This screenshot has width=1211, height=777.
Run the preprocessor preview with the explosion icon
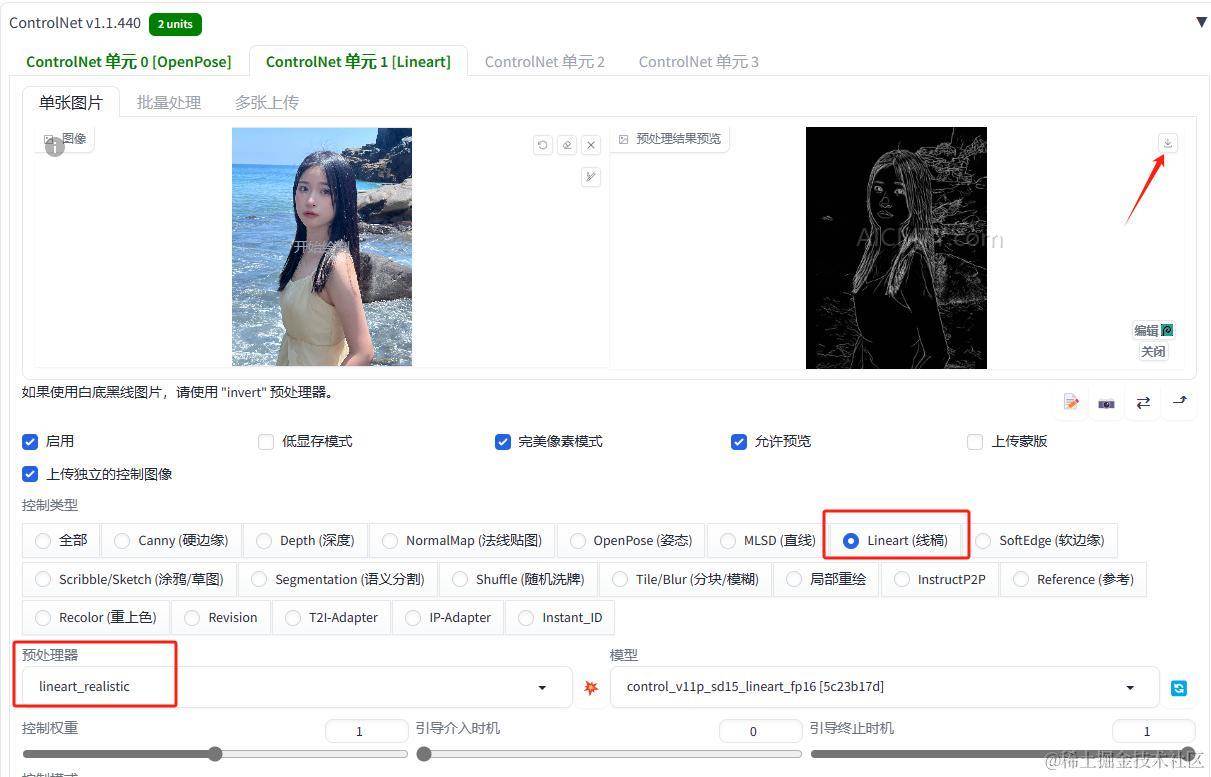click(590, 687)
